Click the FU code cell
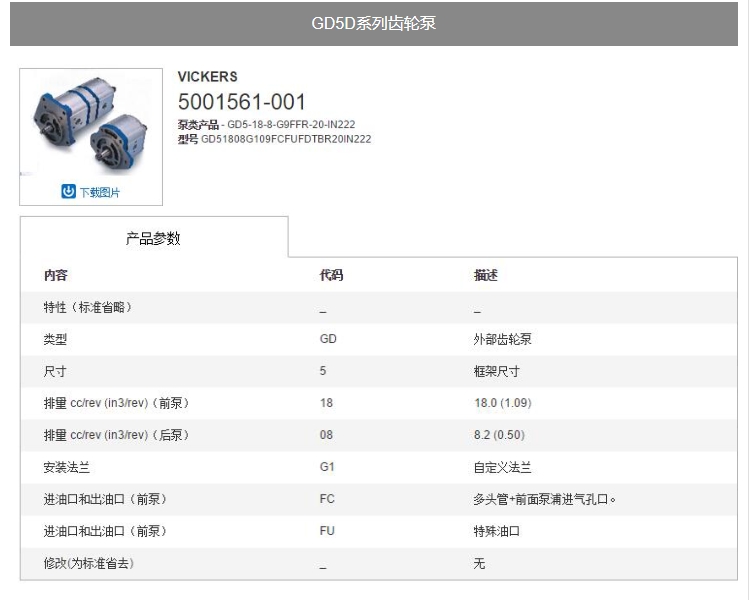This screenshot has width=750, height=600. point(327,531)
